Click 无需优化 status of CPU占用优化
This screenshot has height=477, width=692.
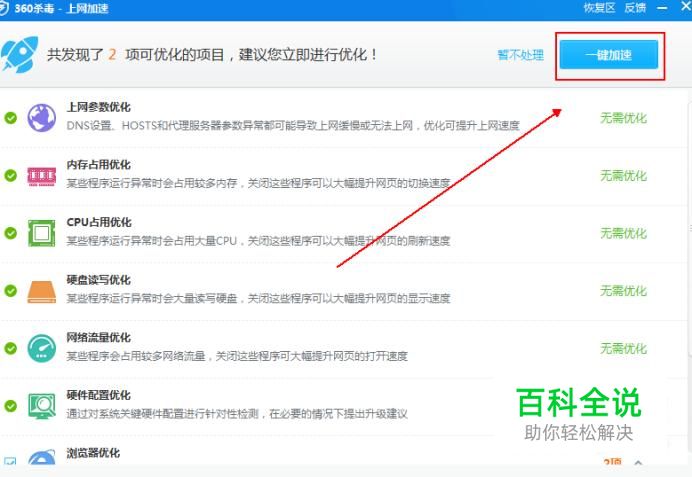[x=623, y=233]
